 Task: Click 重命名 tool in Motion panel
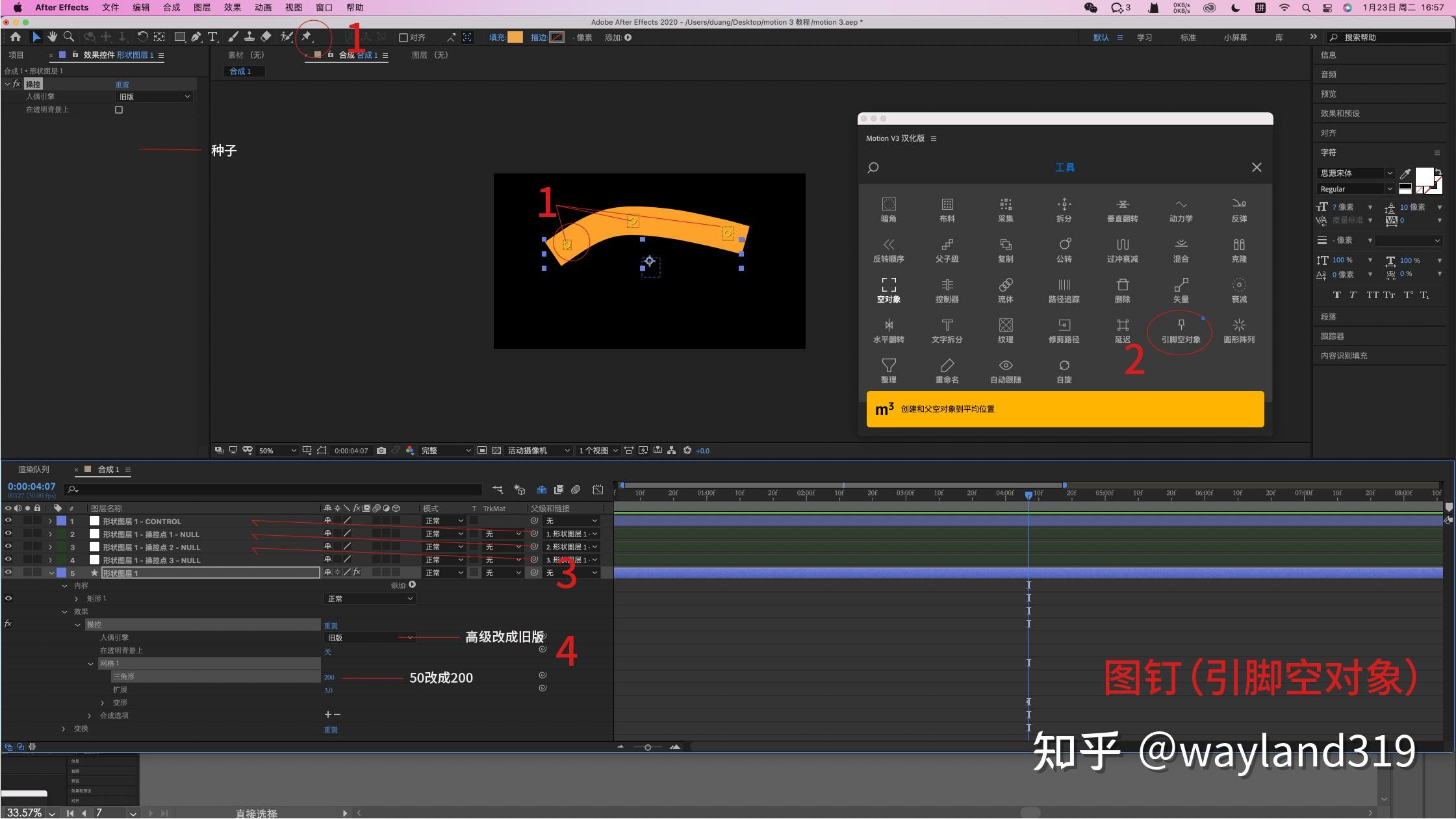[947, 372]
